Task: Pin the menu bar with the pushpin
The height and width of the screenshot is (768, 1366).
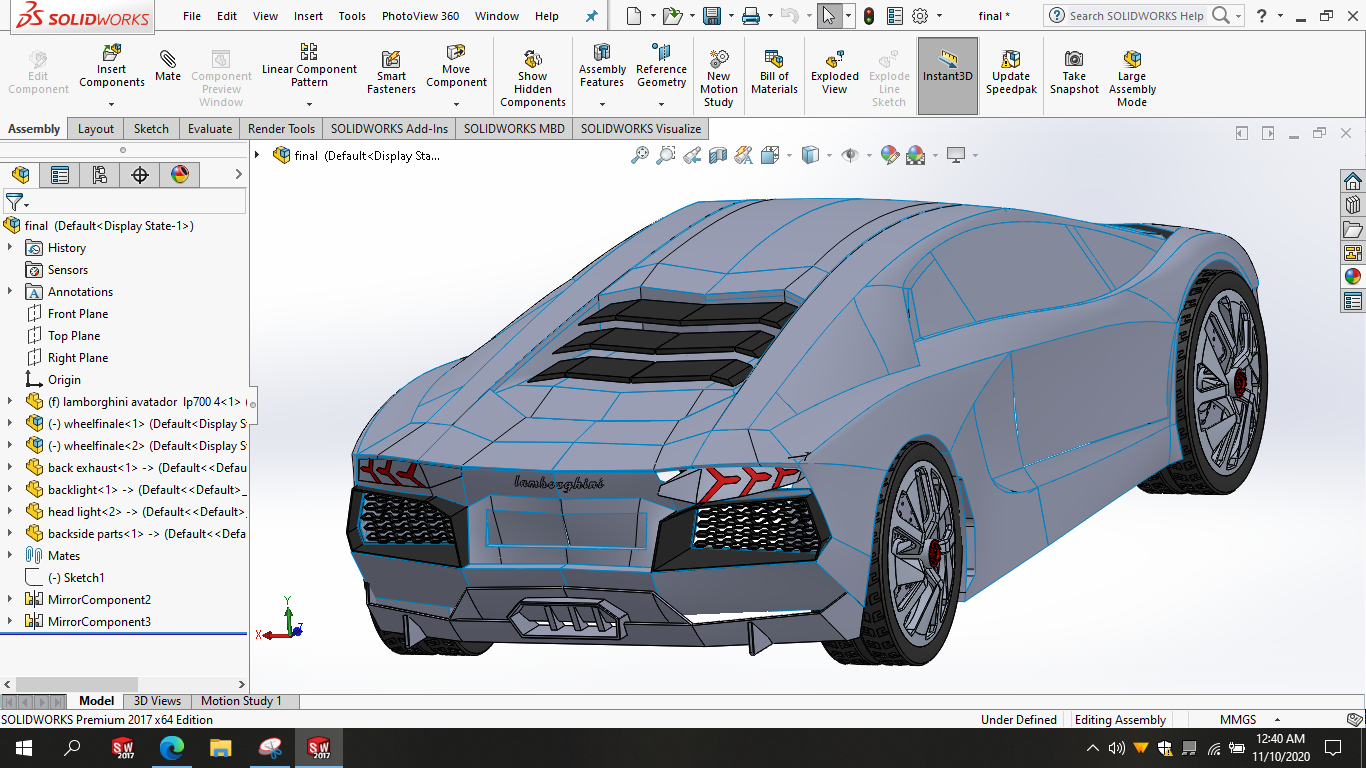Action: point(592,16)
